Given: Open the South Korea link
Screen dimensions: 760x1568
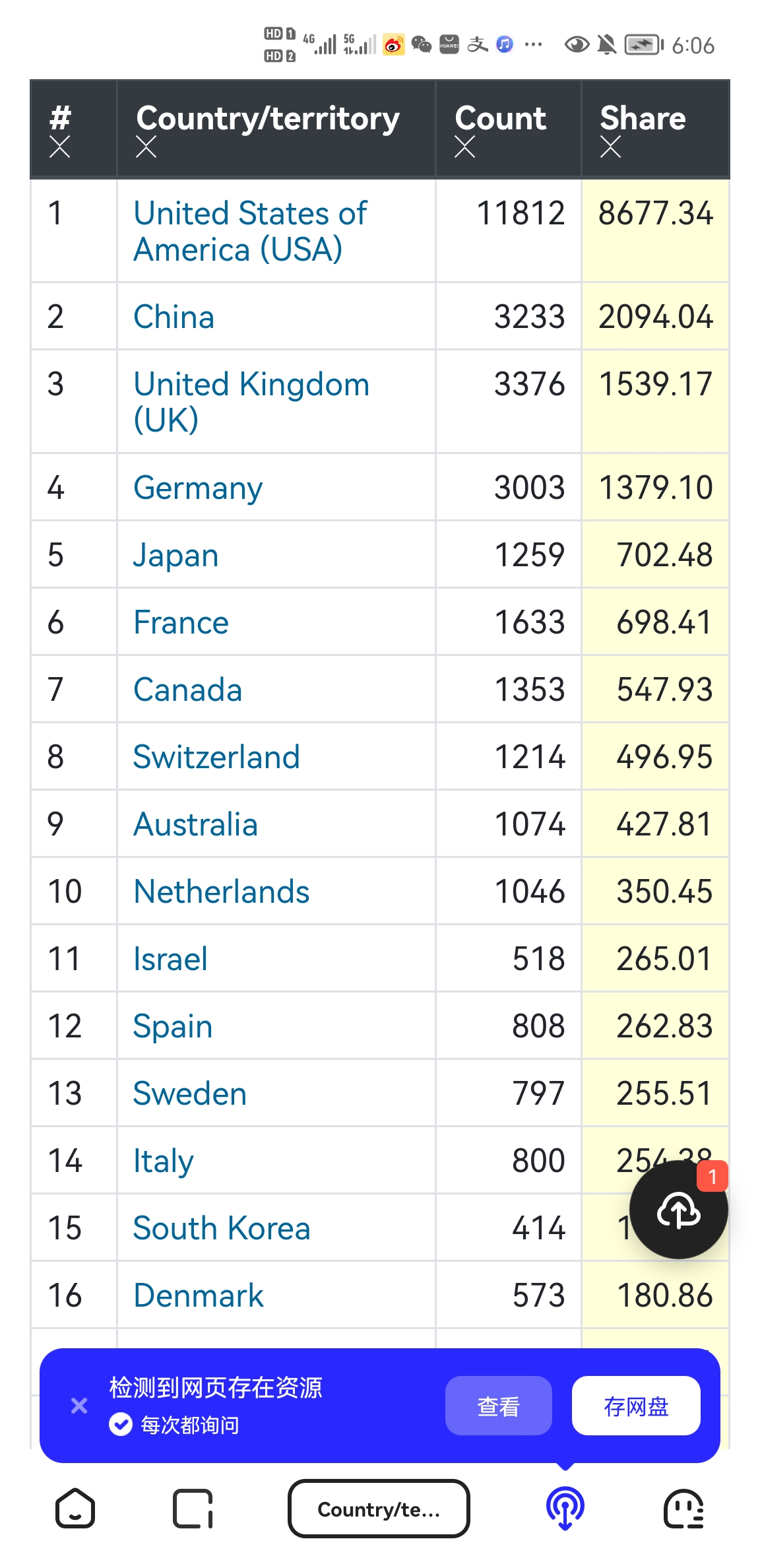Looking at the screenshot, I should point(222,1228).
